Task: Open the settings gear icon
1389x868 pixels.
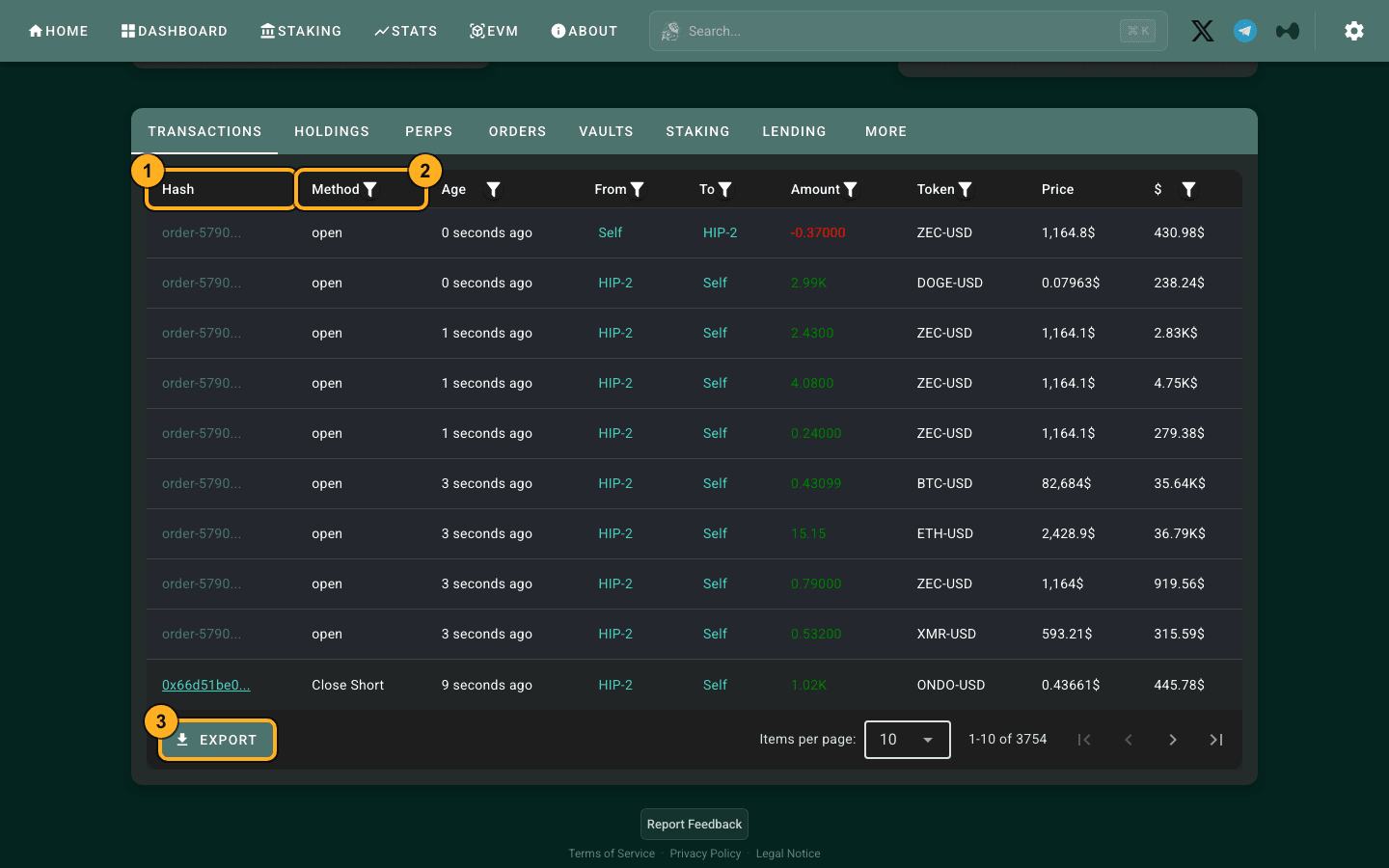Action: [x=1354, y=31]
